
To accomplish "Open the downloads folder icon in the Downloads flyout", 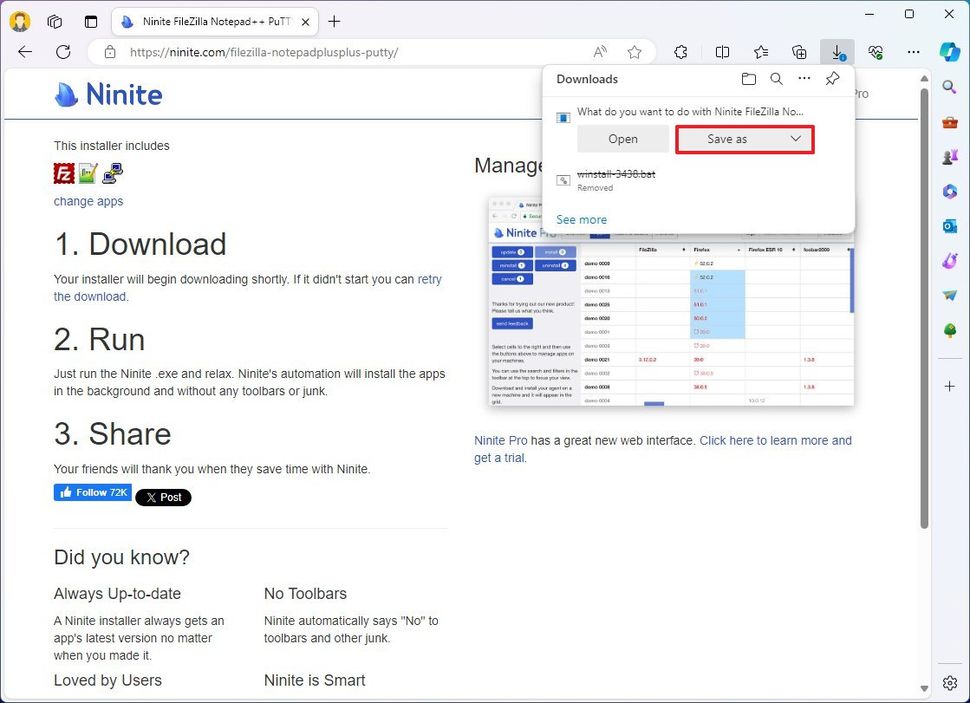I will [x=749, y=79].
